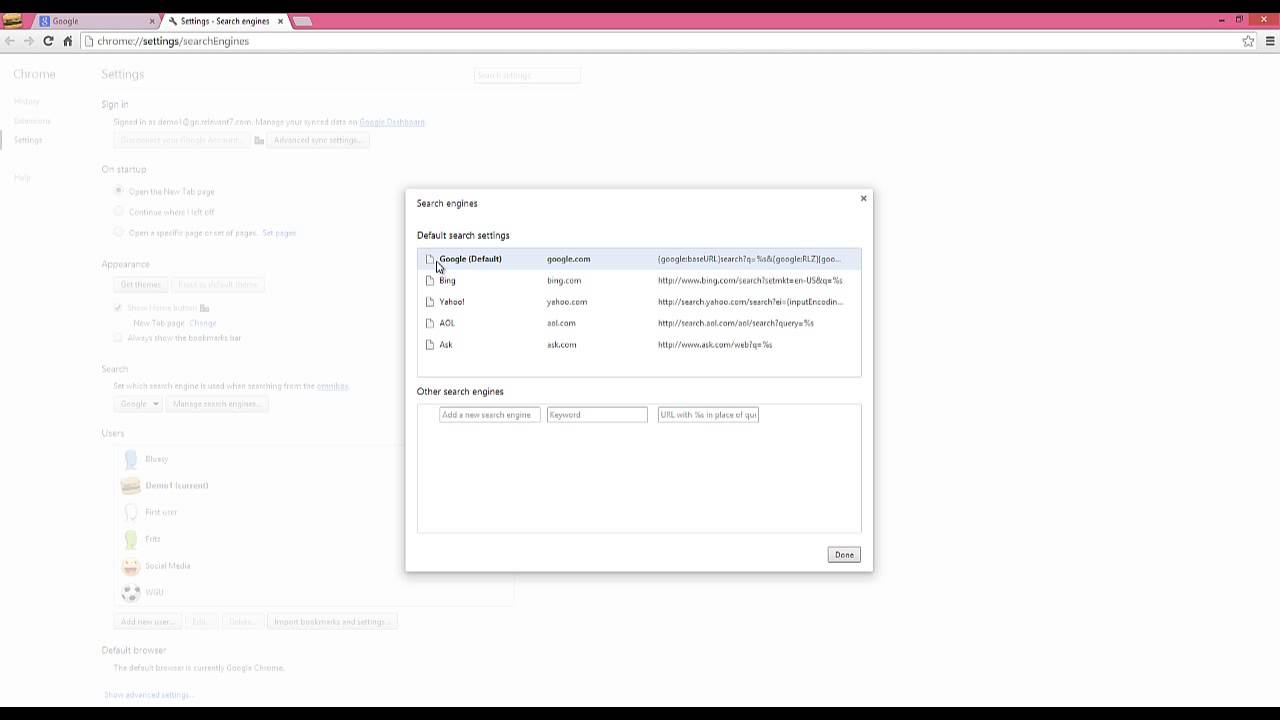
Task: Click Add new user button
Action: tap(148, 622)
